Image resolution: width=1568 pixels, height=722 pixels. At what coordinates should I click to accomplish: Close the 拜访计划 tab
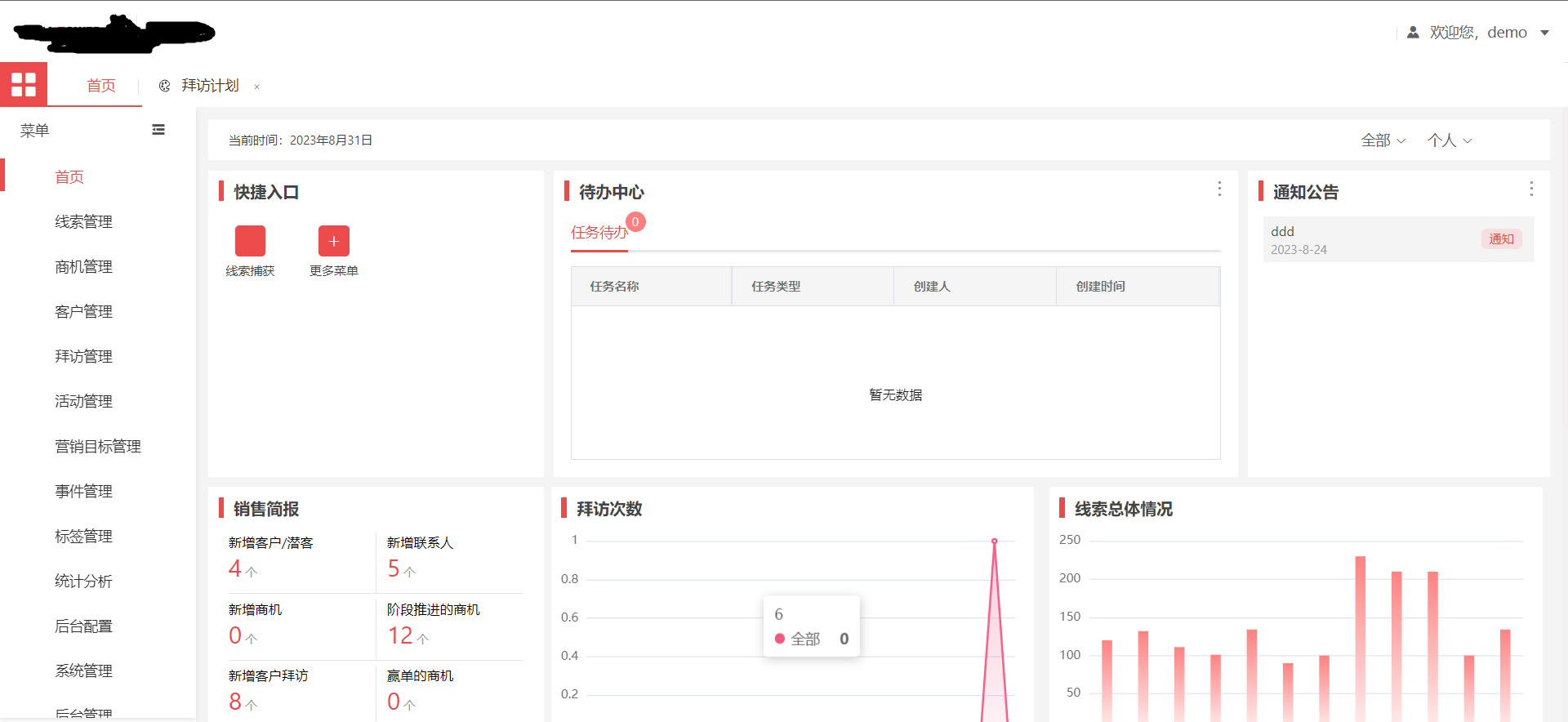click(256, 87)
